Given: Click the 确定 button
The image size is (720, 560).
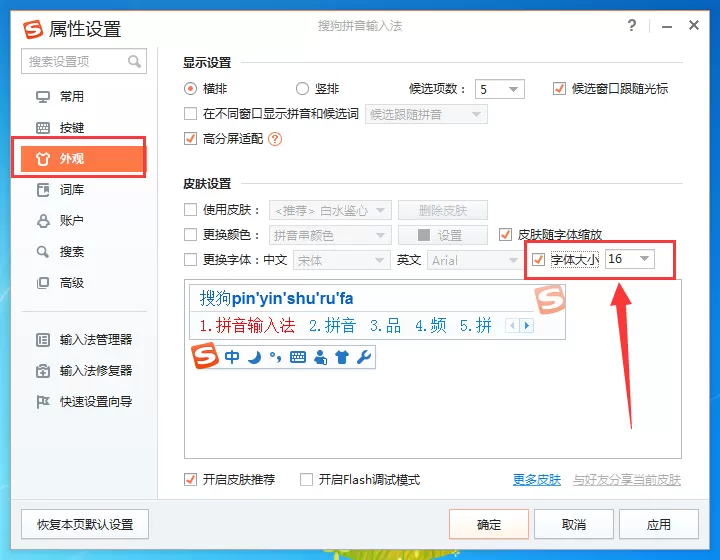Looking at the screenshot, I should [489, 524].
